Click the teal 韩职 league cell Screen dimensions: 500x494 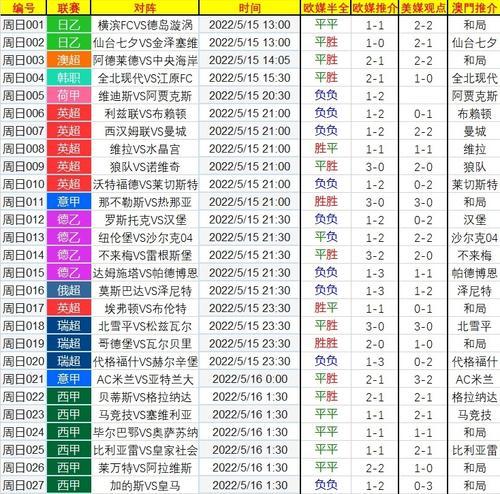coord(69,78)
